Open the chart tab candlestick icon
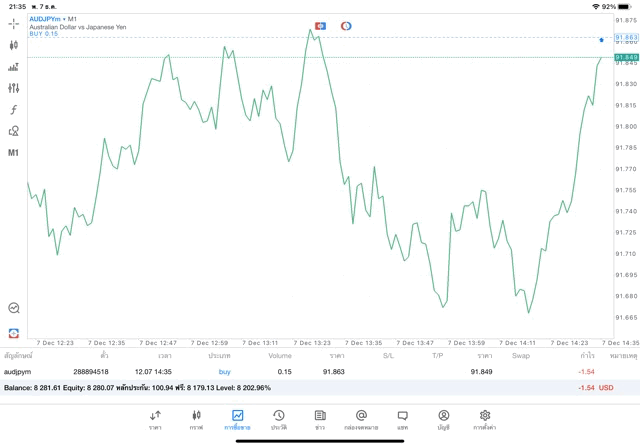Viewport: 640px width, 447px height. [x=196, y=420]
